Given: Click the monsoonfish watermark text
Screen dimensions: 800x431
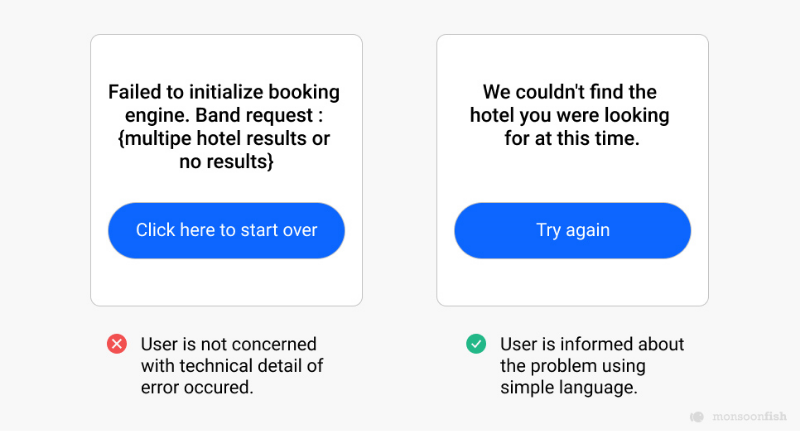Looking at the screenshot, I should [x=749, y=416].
